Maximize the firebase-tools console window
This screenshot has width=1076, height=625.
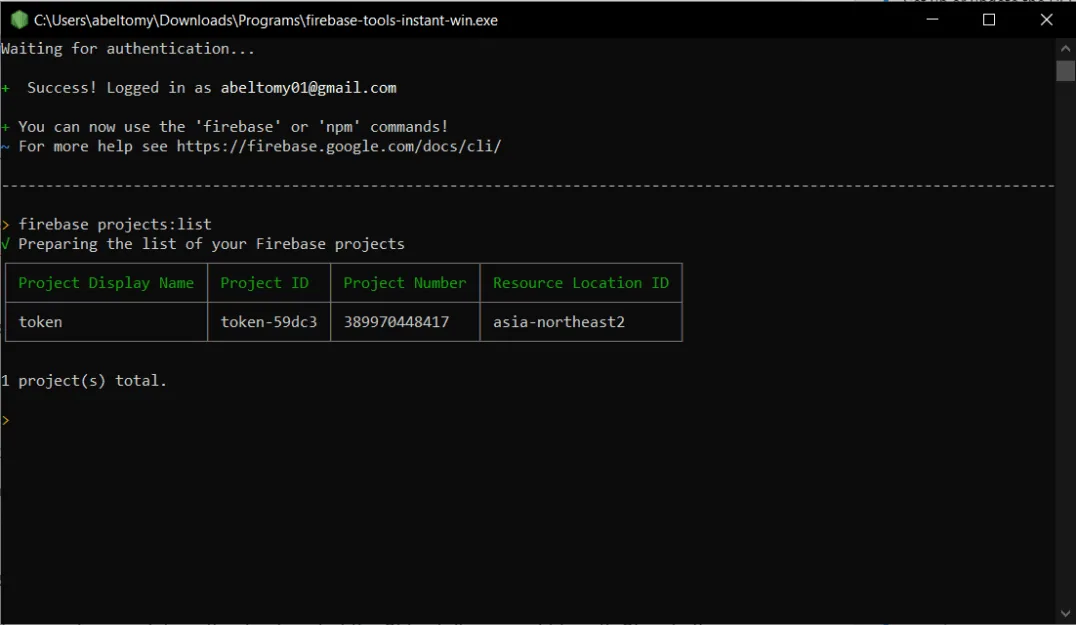point(989,19)
